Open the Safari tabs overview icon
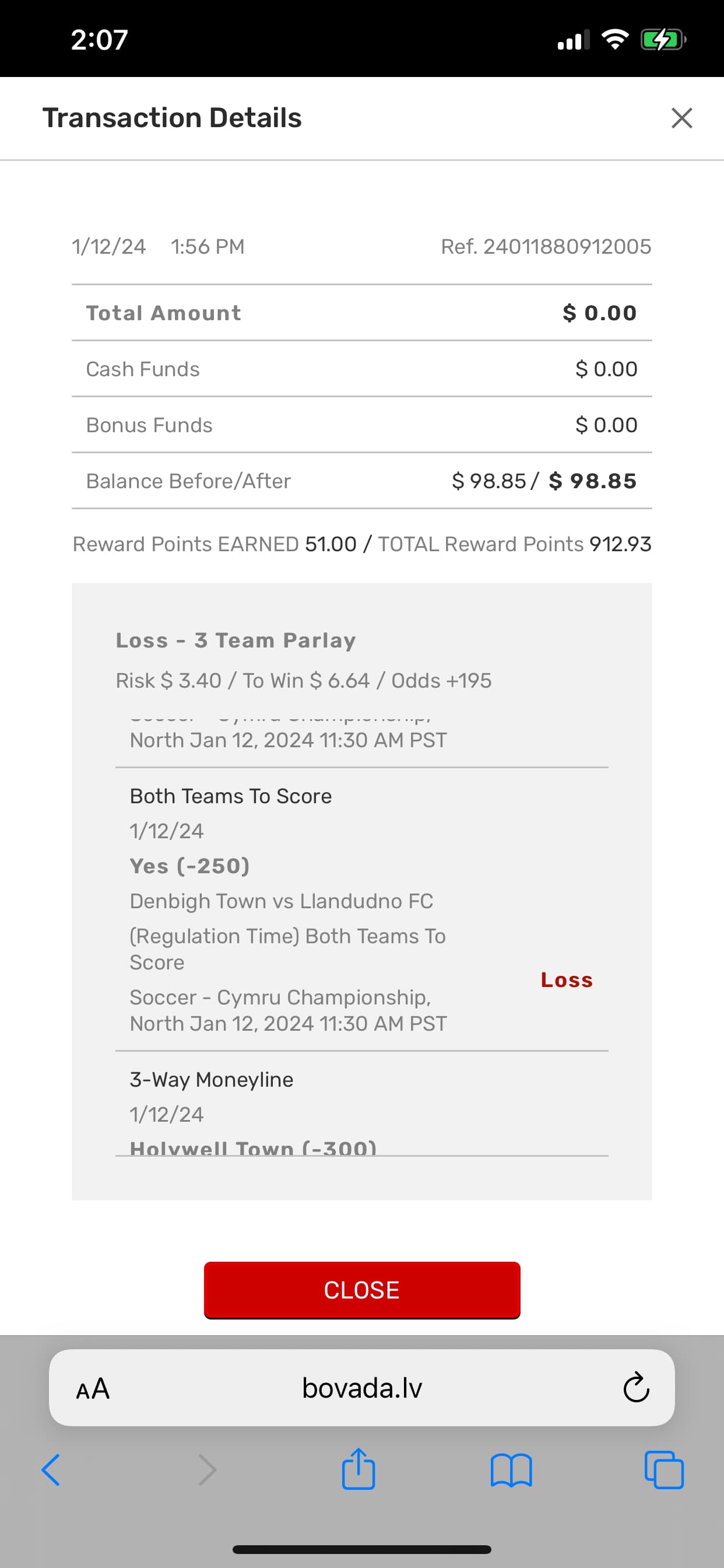Viewport: 724px width, 1568px height. pyautogui.click(x=664, y=1470)
